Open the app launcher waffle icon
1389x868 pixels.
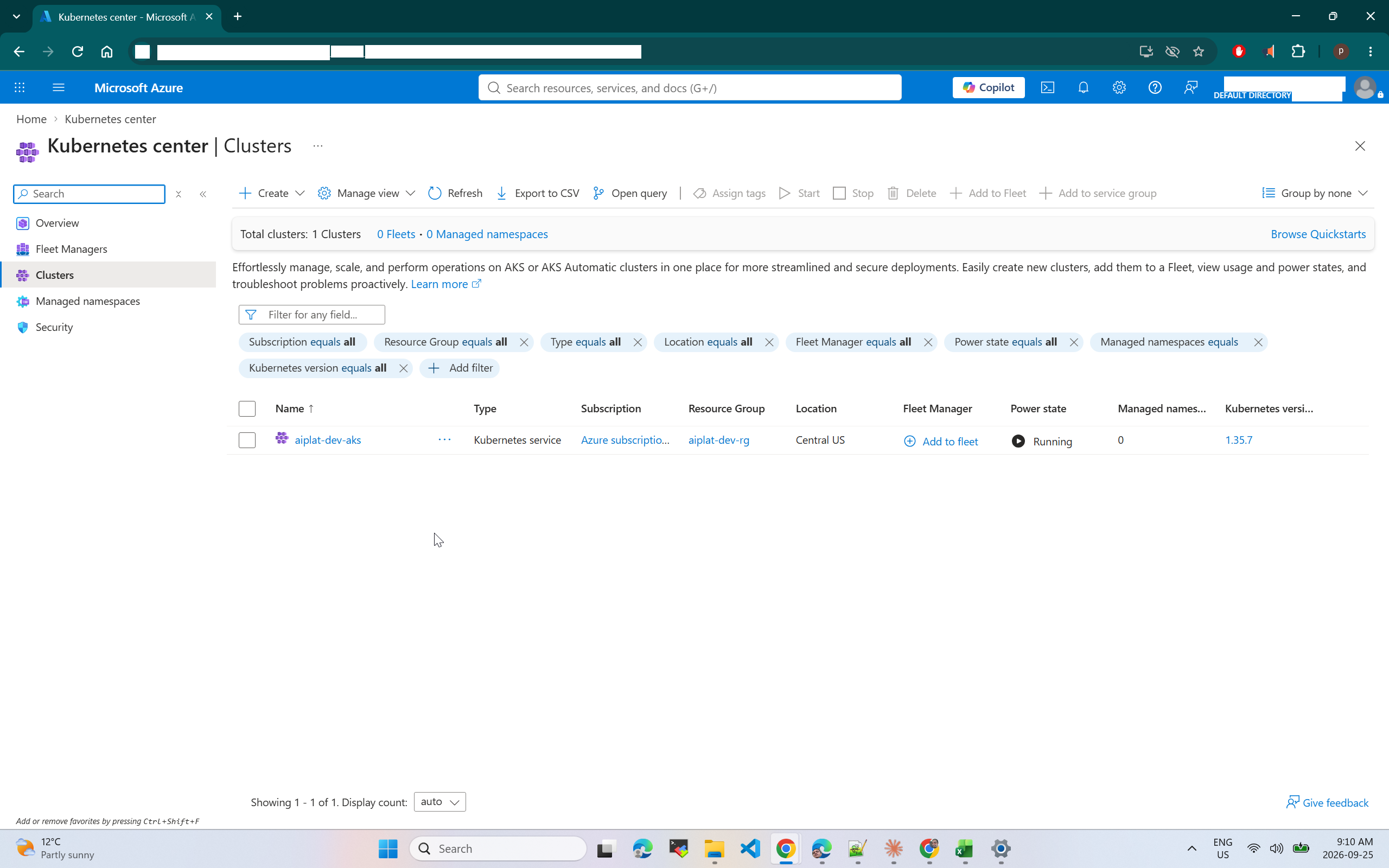pos(20,87)
